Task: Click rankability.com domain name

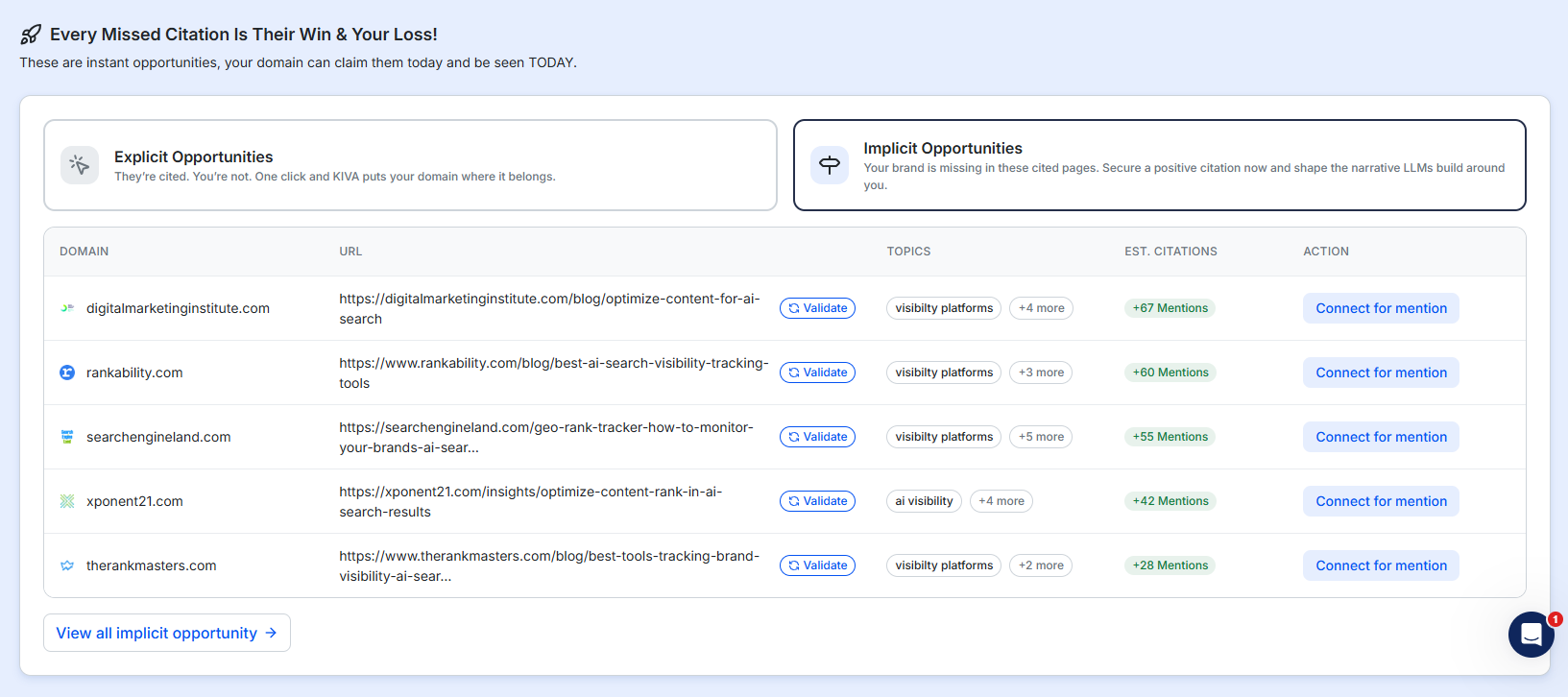Action: click(134, 373)
